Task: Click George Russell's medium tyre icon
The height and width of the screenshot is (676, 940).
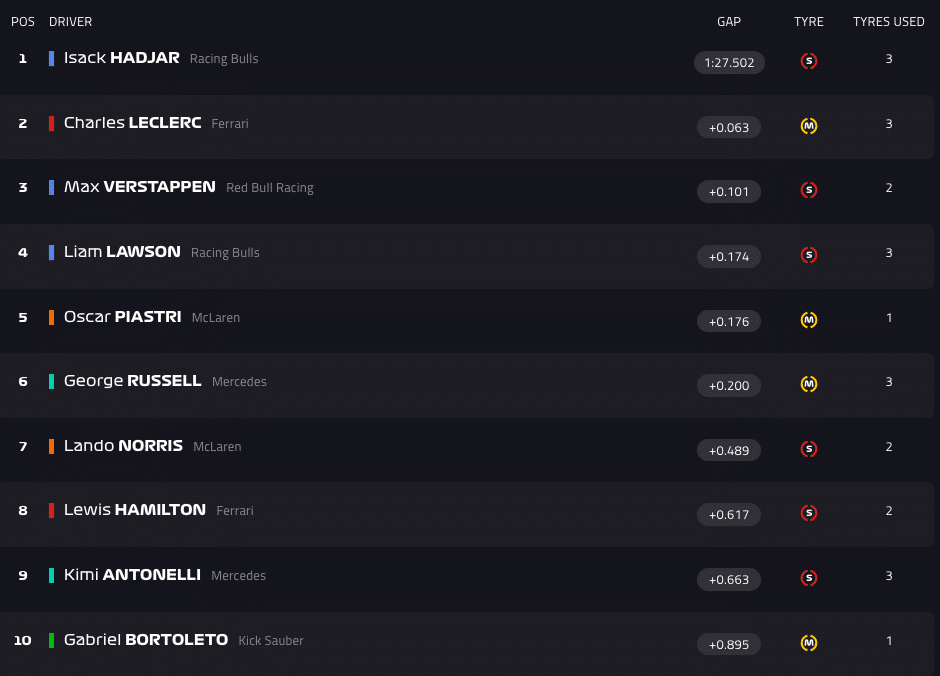Action: click(809, 384)
